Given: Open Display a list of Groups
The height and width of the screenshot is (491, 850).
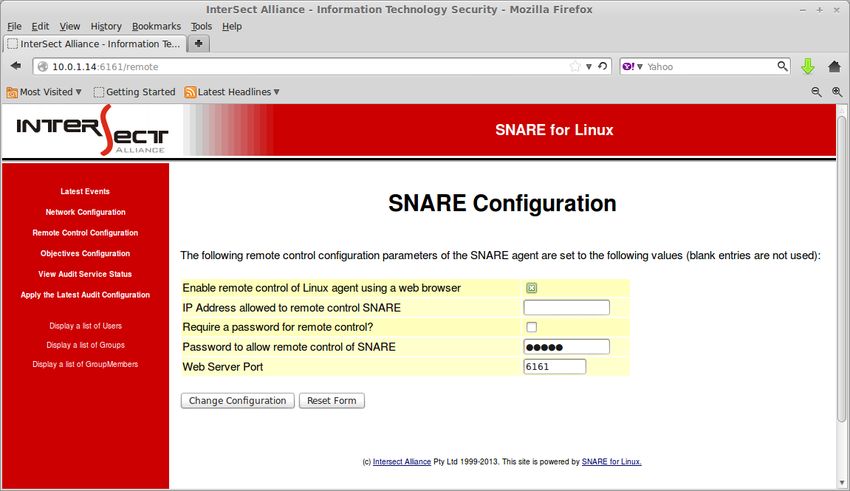Looking at the screenshot, I should [x=85, y=345].
